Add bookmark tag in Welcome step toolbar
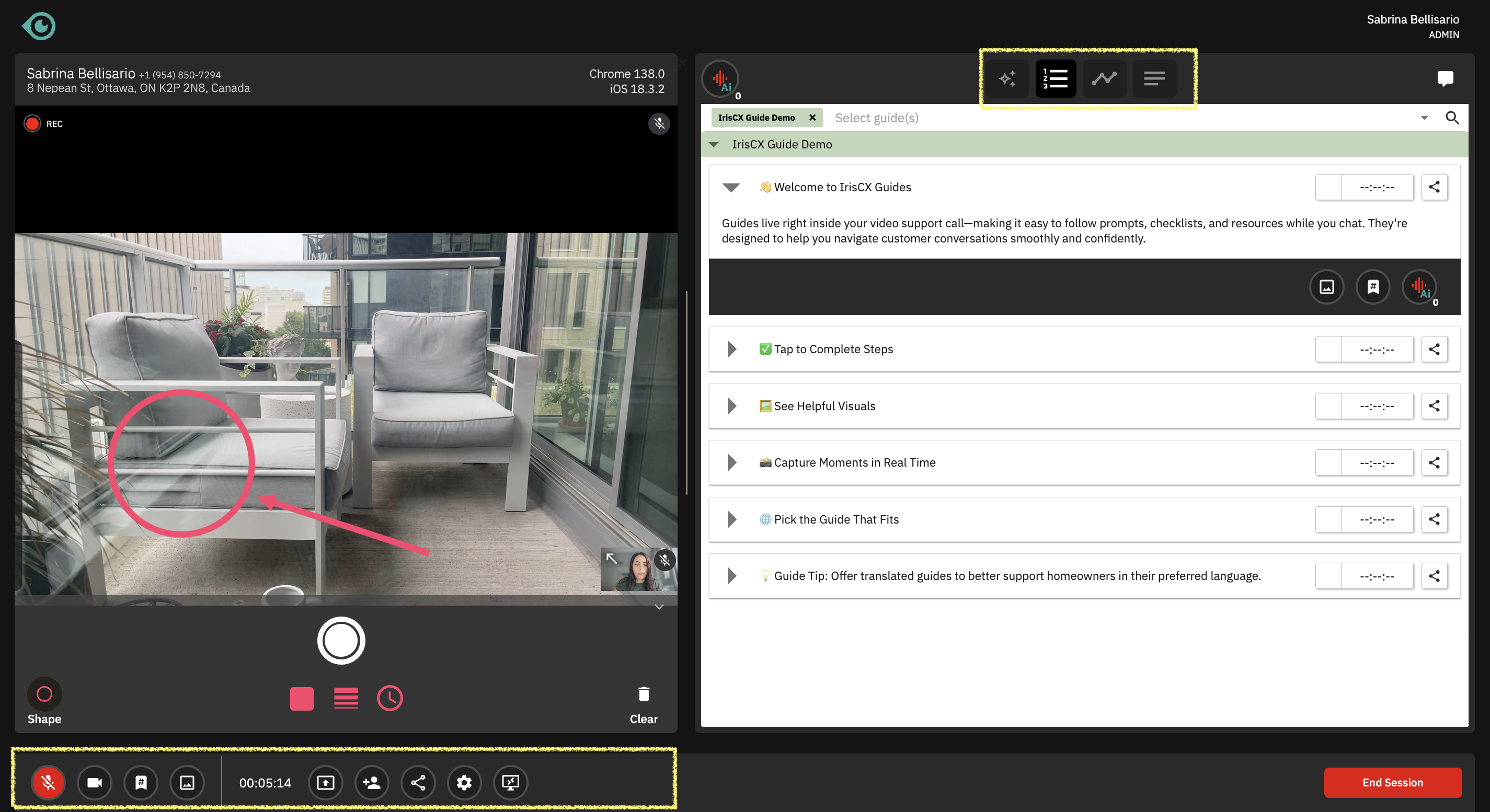 point(1372,287)
